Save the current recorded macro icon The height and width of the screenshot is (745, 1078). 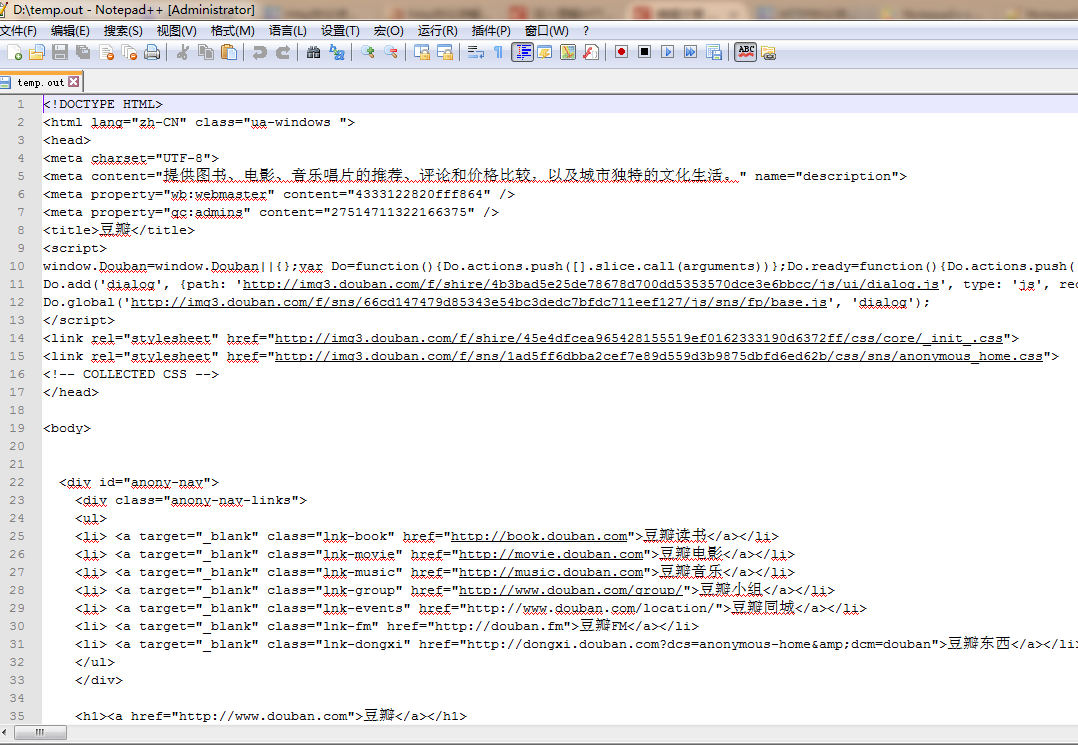[x=714, y=52]
